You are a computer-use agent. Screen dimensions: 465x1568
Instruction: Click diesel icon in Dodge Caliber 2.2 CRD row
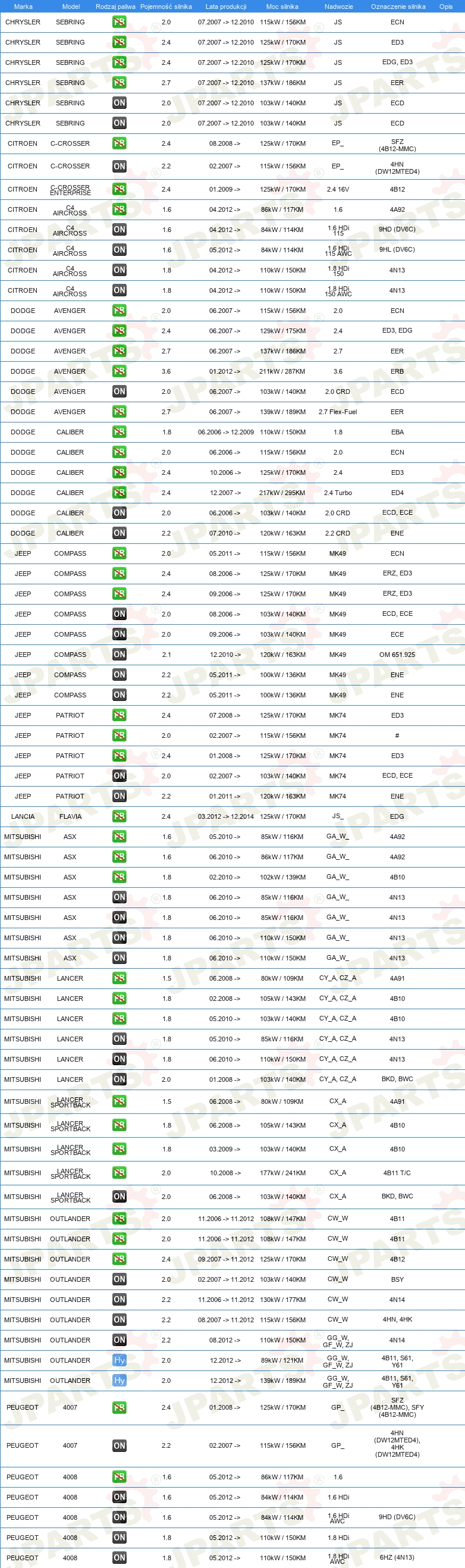pyautogui.click(x=120, y=533)
